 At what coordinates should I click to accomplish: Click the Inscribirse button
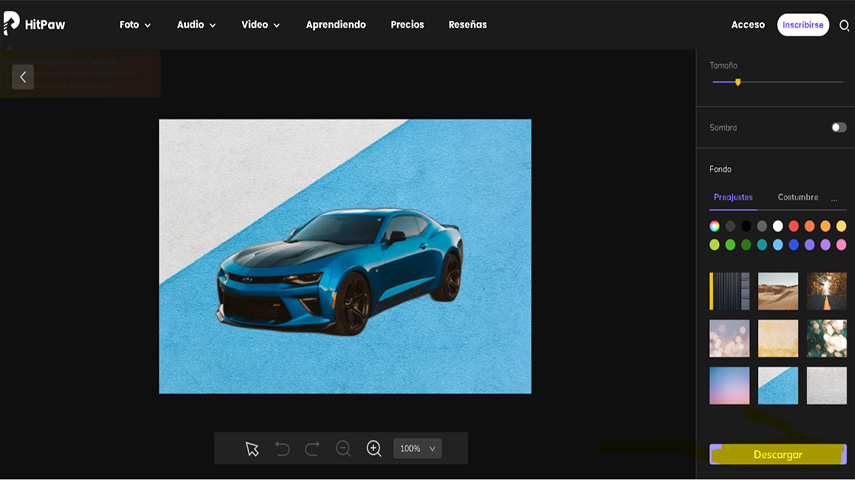click(802, 25)
